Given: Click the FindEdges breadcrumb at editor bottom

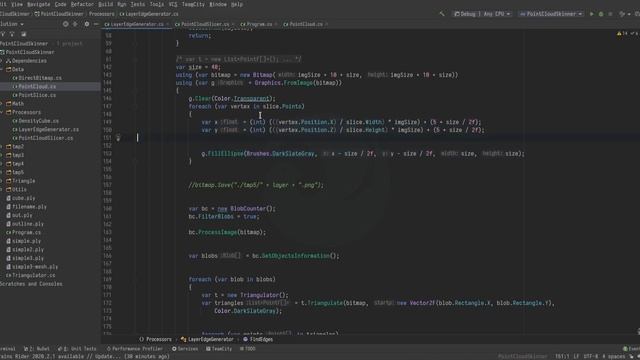Looking at the screenshot, I should [x=258, y=339].
